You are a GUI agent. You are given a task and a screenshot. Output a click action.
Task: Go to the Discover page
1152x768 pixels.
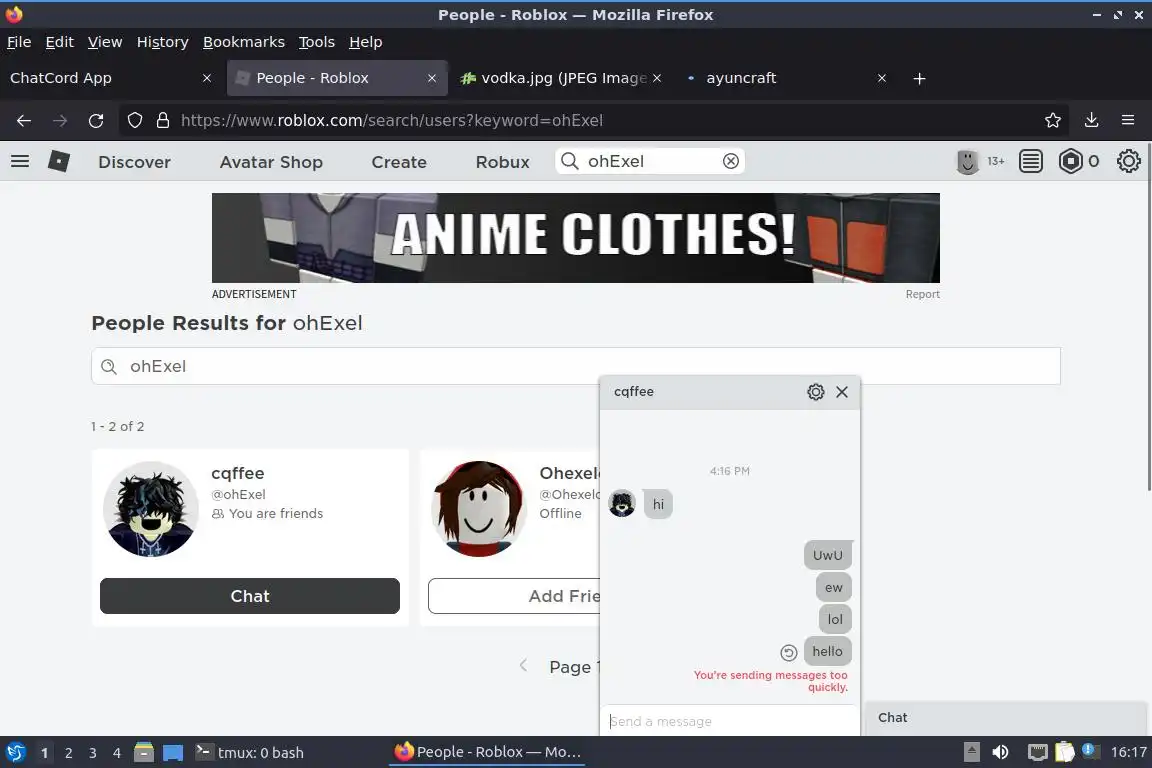coord(134,162)
